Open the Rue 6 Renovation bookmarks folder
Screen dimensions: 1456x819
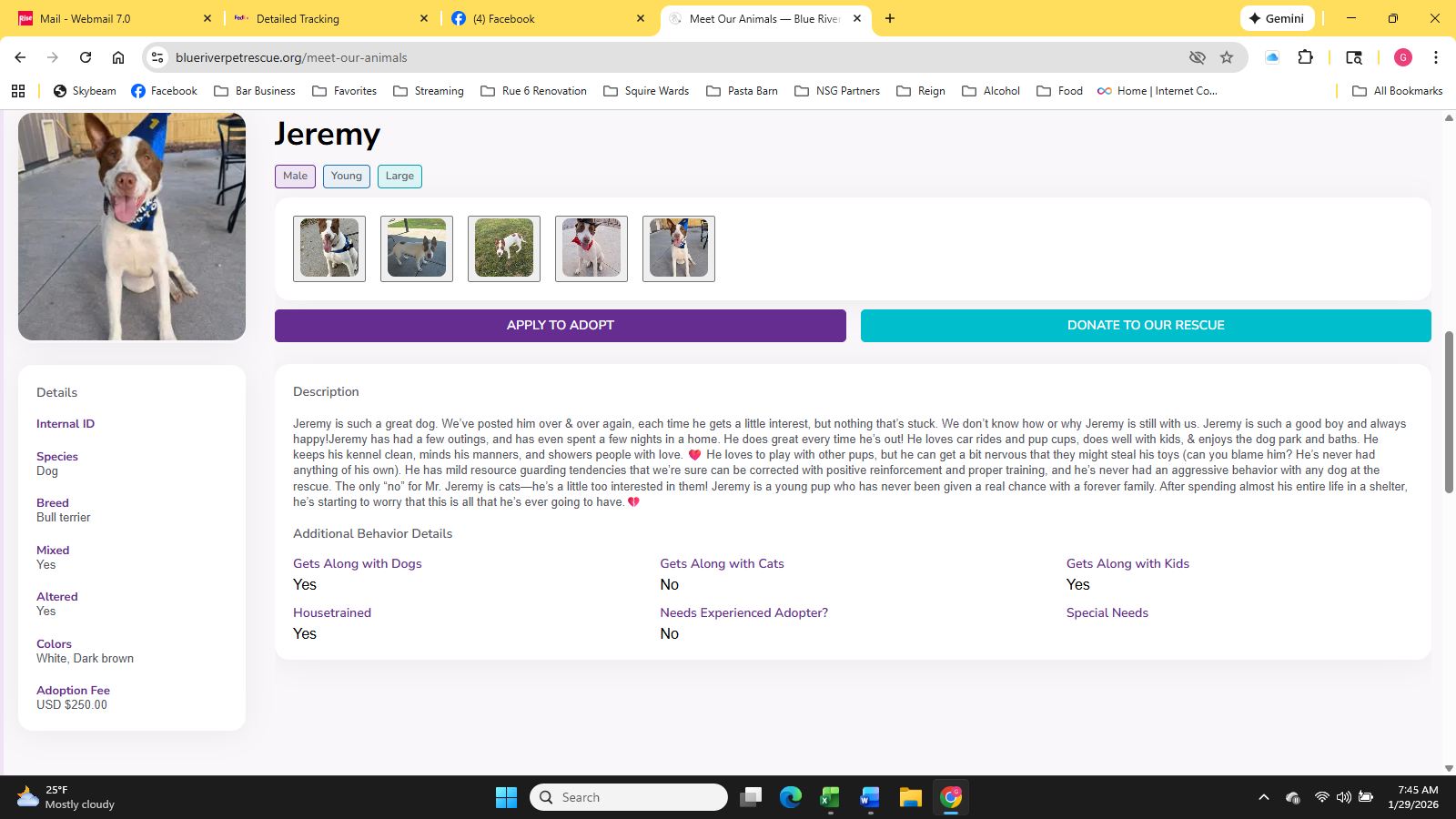click(x=533, y=91)
